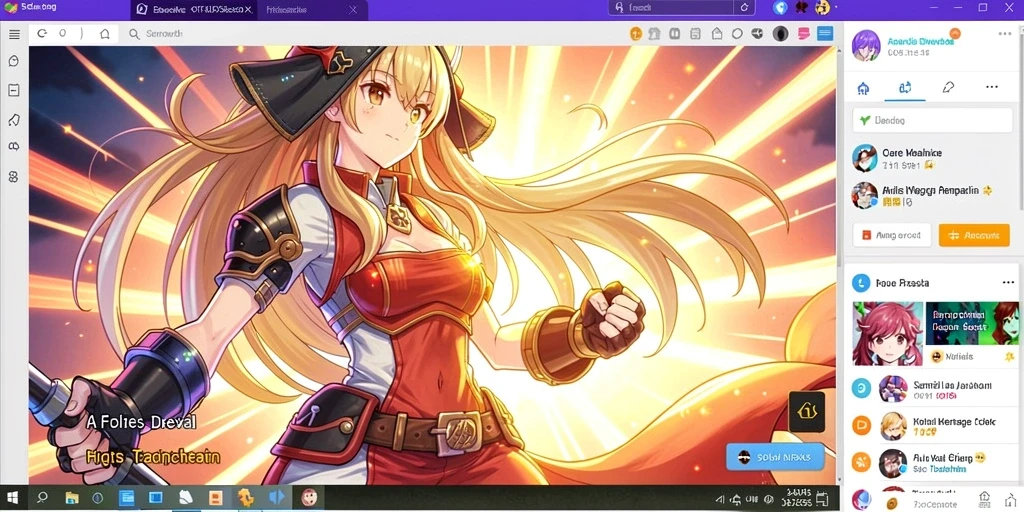Select the pen edit icon in side panel

pos(949,87)
